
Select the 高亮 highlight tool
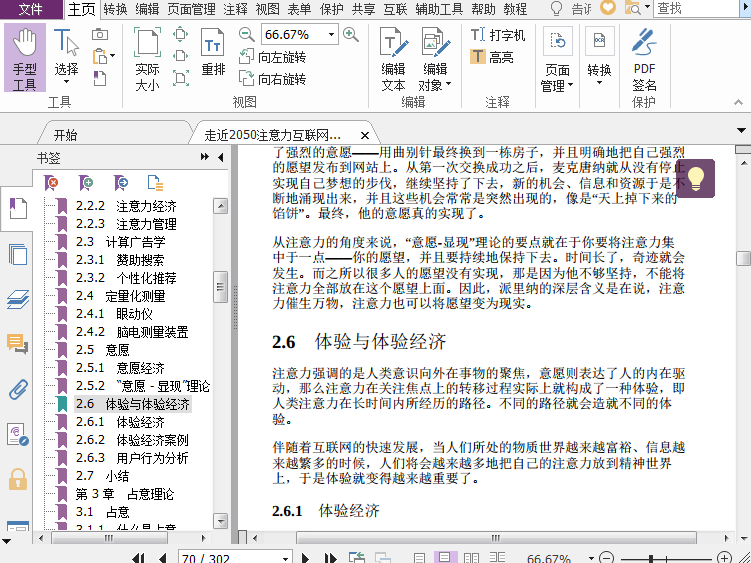click(x=492, y=57)
